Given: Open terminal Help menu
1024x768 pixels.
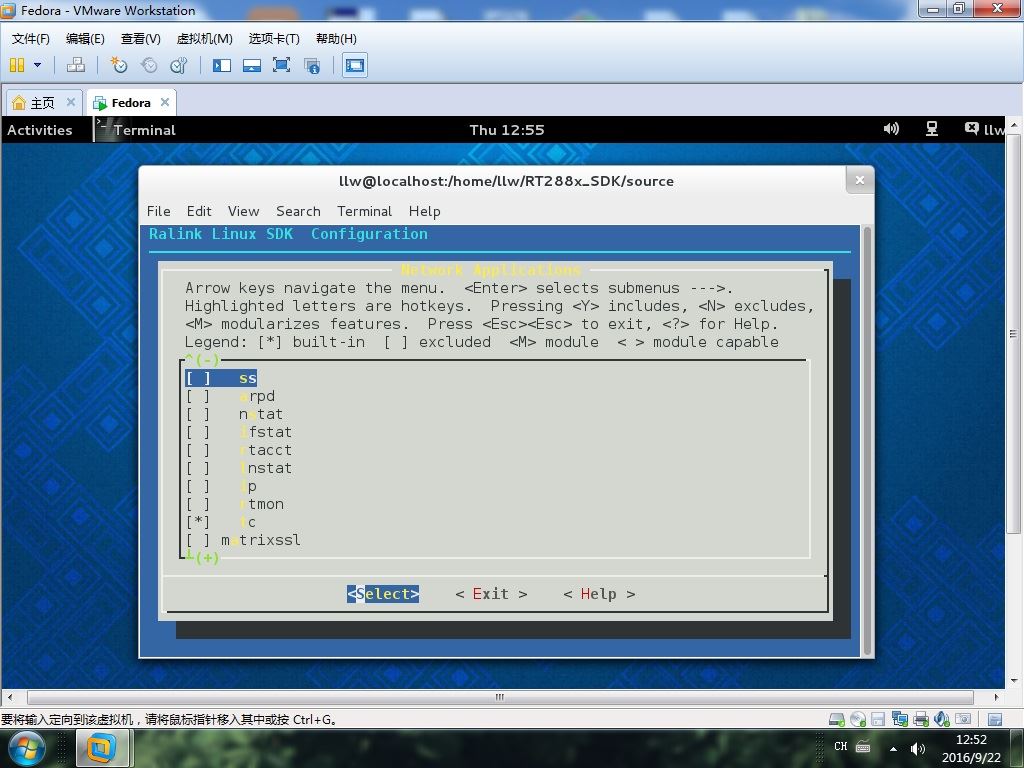Looking at the screenshot, I should point(424,211).
